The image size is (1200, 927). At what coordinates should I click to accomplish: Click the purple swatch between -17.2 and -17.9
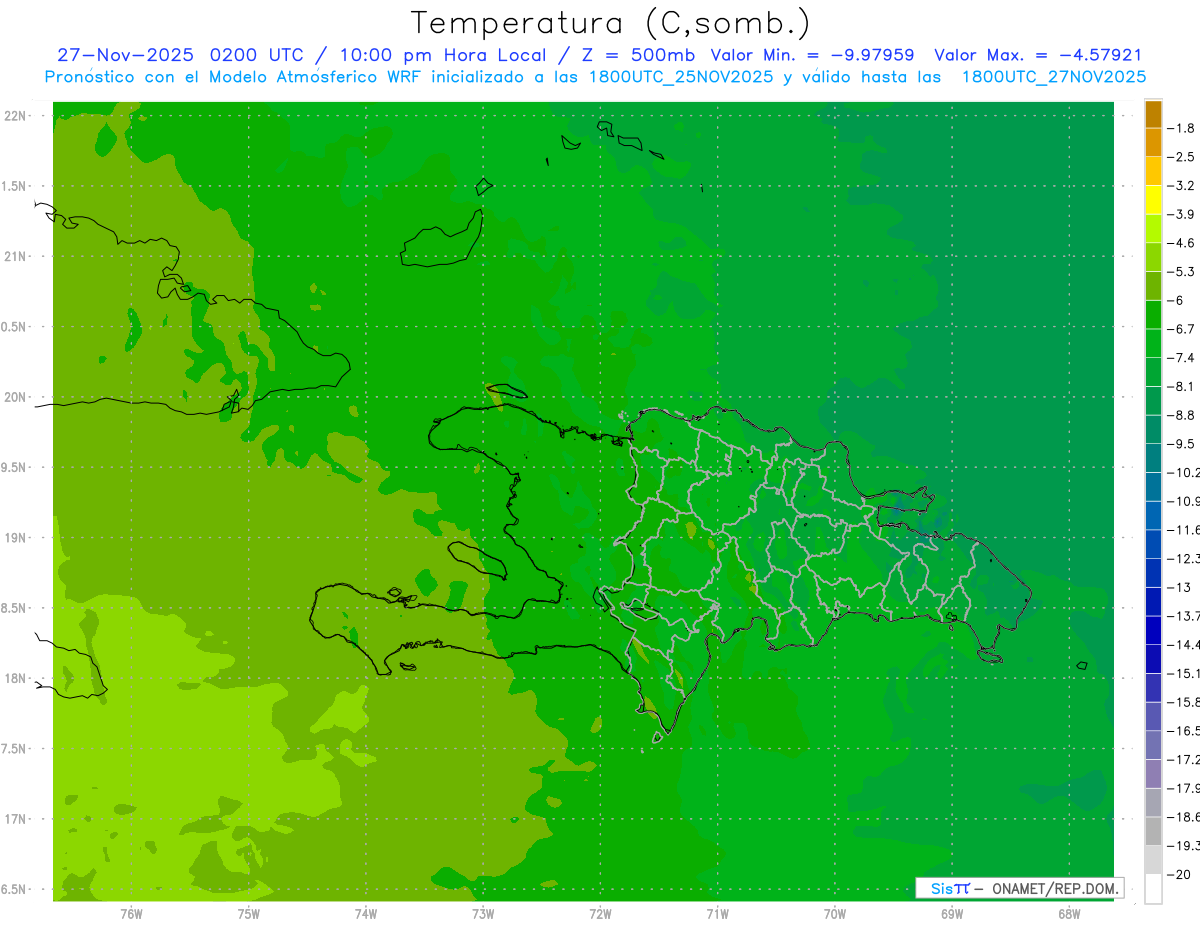1153,774
